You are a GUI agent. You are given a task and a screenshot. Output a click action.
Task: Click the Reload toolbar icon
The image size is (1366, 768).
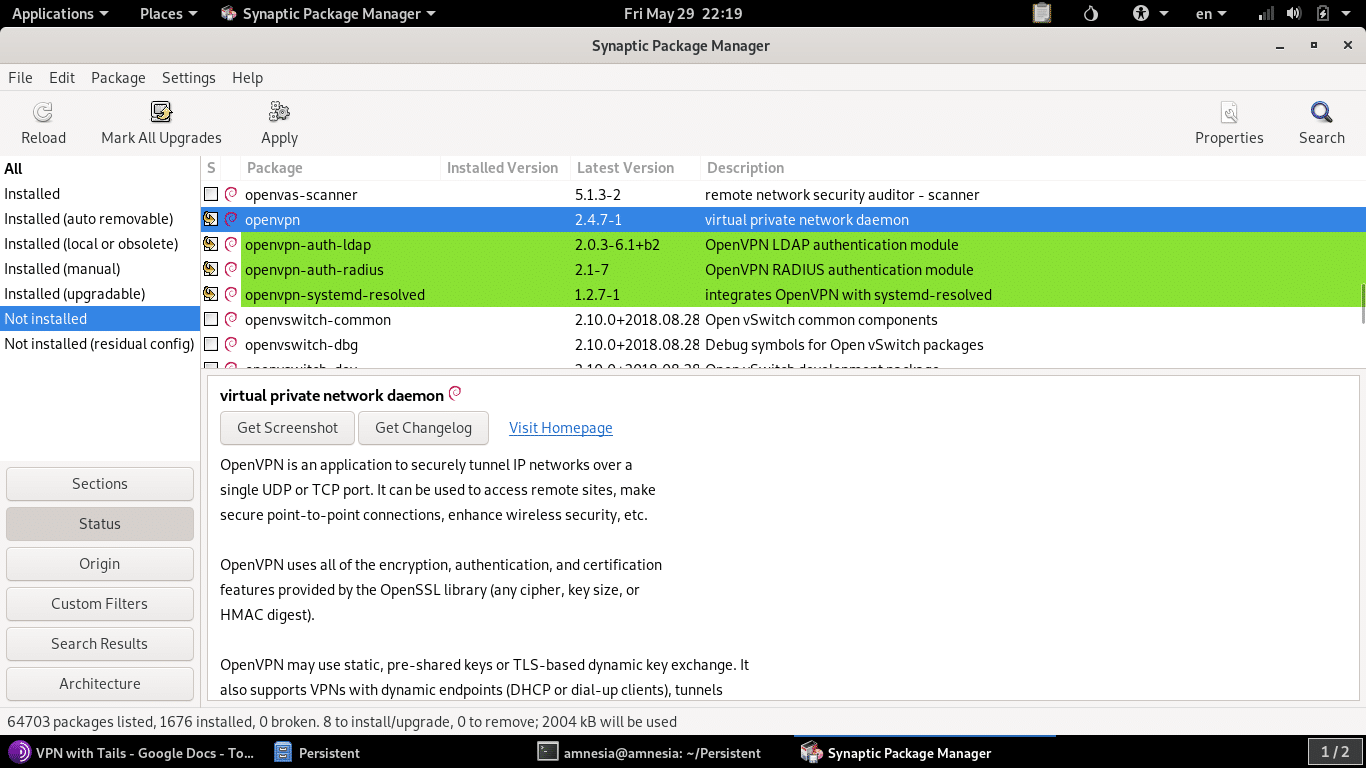(x=42, y=122)
